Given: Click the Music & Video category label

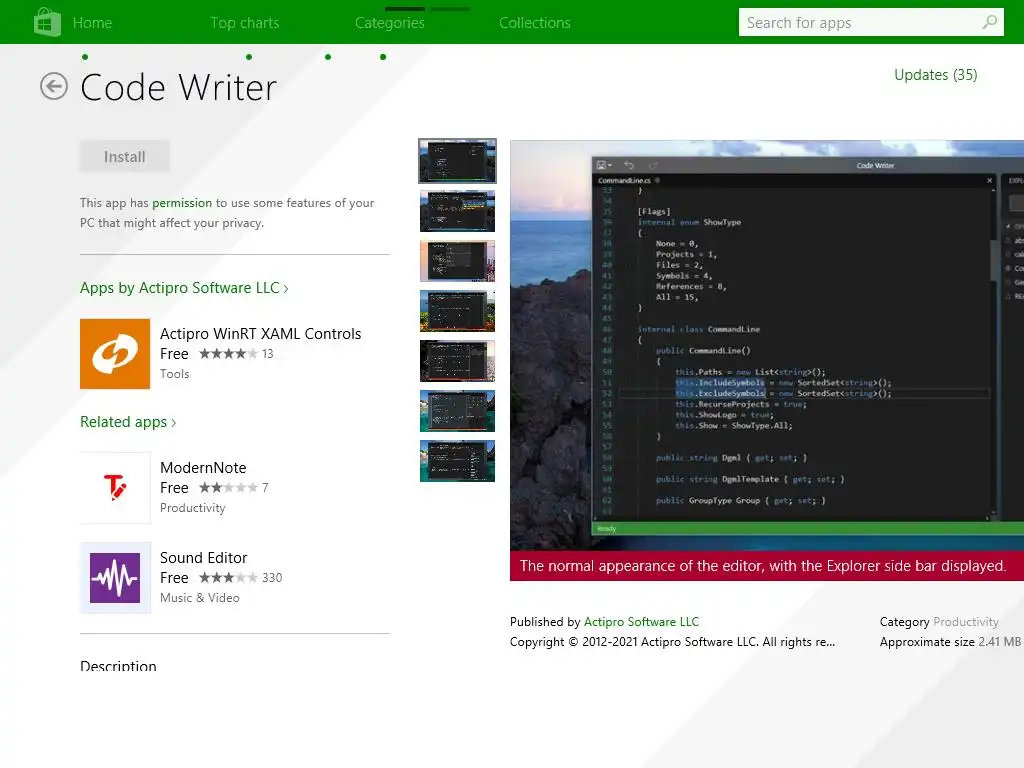Looking at the screenshot, I should [200, 598].
